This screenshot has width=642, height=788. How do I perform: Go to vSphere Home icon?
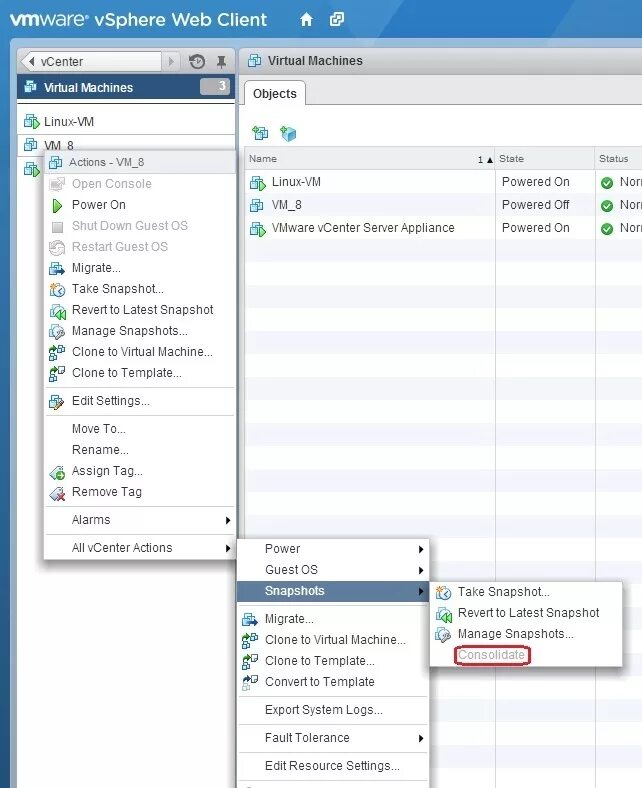click(x=306, y=20)
